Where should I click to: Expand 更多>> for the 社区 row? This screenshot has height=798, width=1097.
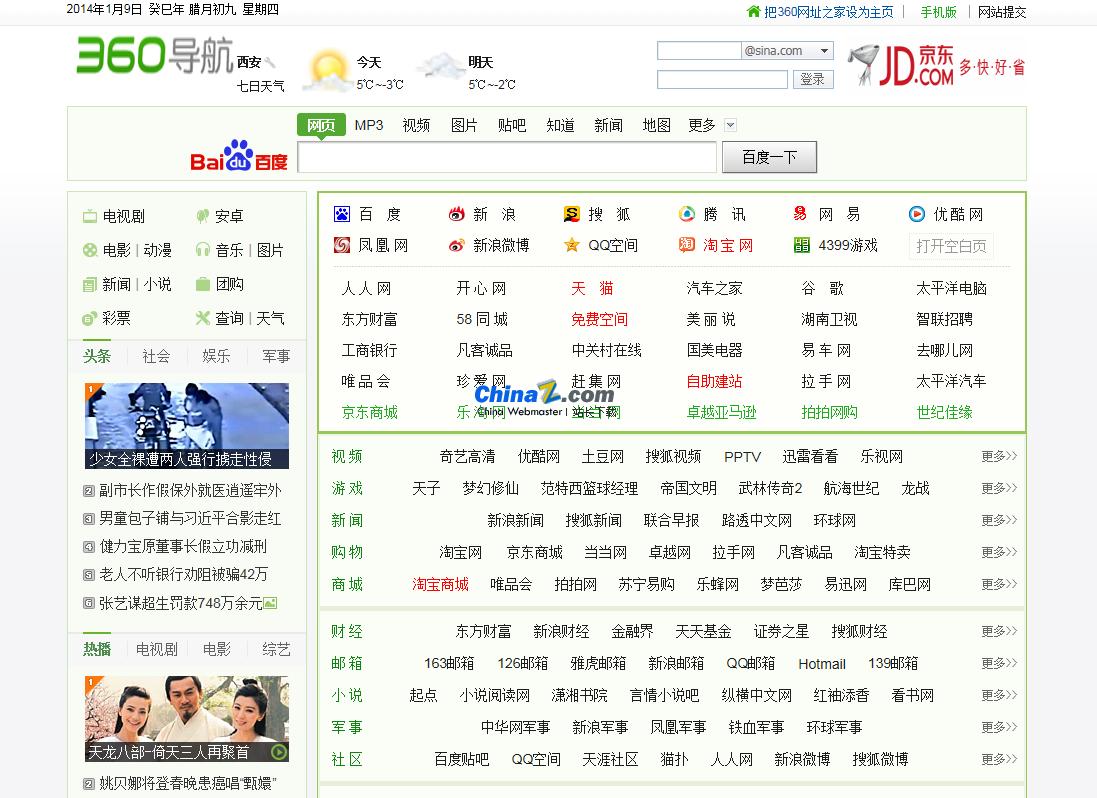coord(999,760)
